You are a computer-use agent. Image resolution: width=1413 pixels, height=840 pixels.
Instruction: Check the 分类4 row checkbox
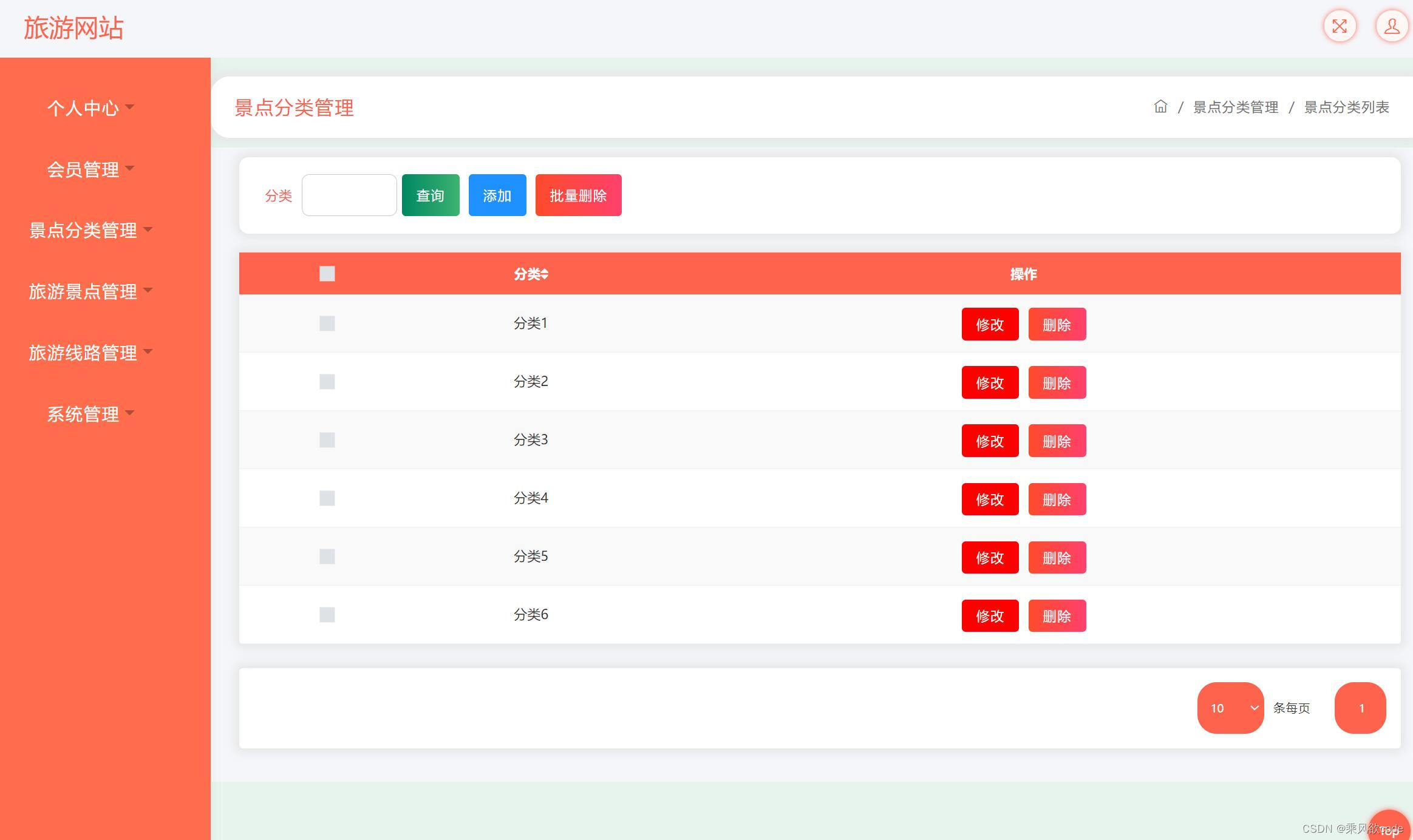click(x=327, y=498)
